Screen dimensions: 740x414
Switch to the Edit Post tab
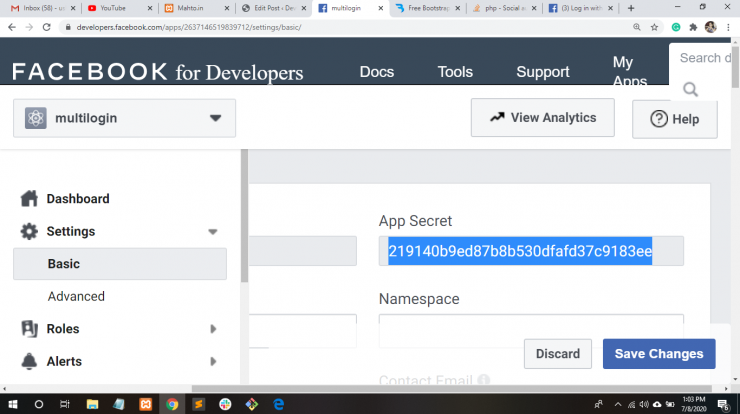pos(274,8)
